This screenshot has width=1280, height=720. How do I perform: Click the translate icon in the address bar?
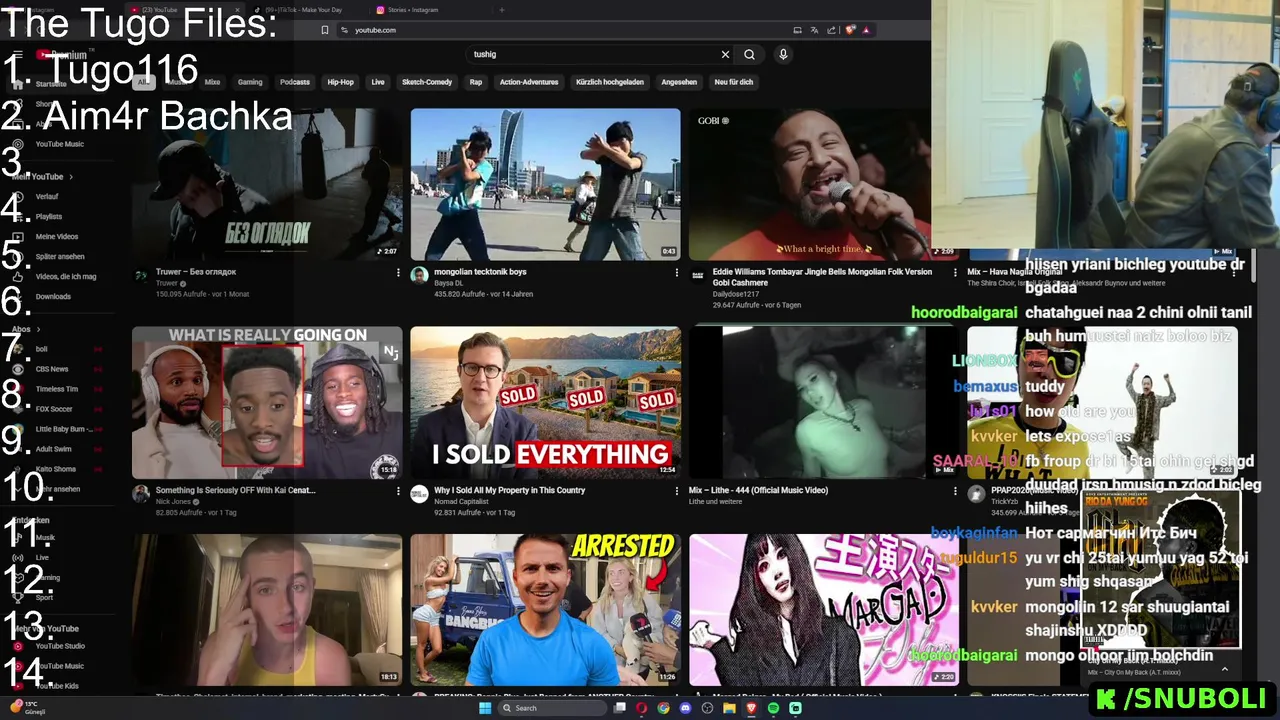click(815, 30)
